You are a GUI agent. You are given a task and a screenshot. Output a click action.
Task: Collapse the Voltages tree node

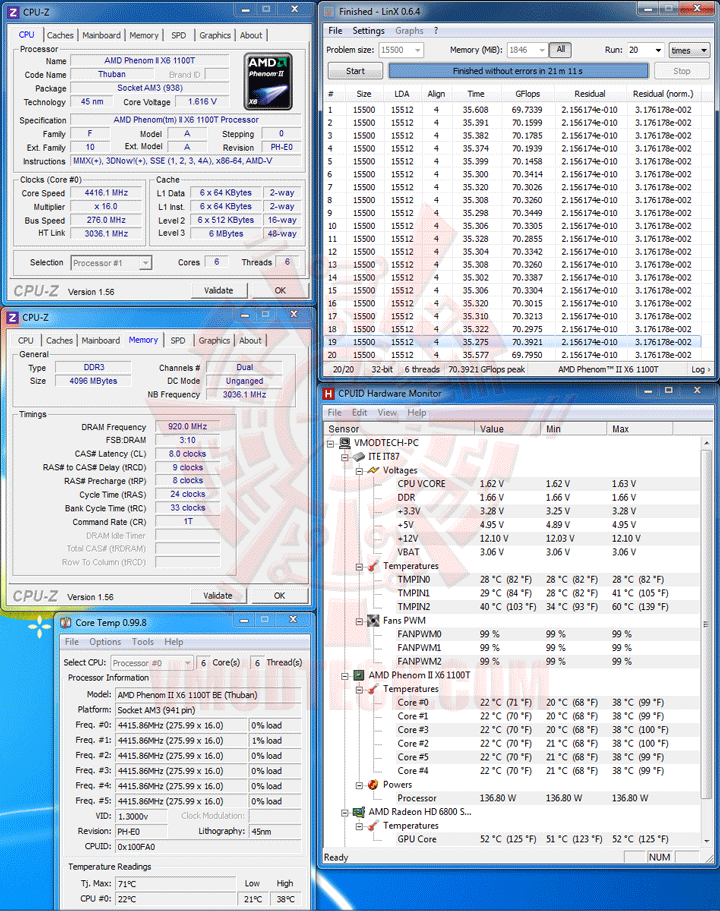click(x=359, y=471)
